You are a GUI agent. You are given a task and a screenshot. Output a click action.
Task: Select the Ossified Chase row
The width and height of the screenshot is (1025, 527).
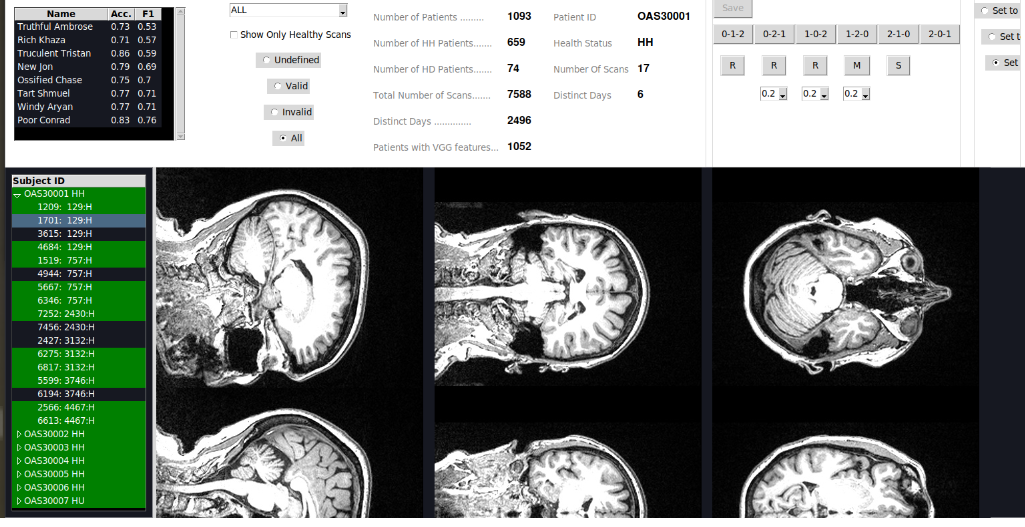[x=88, y=80]
